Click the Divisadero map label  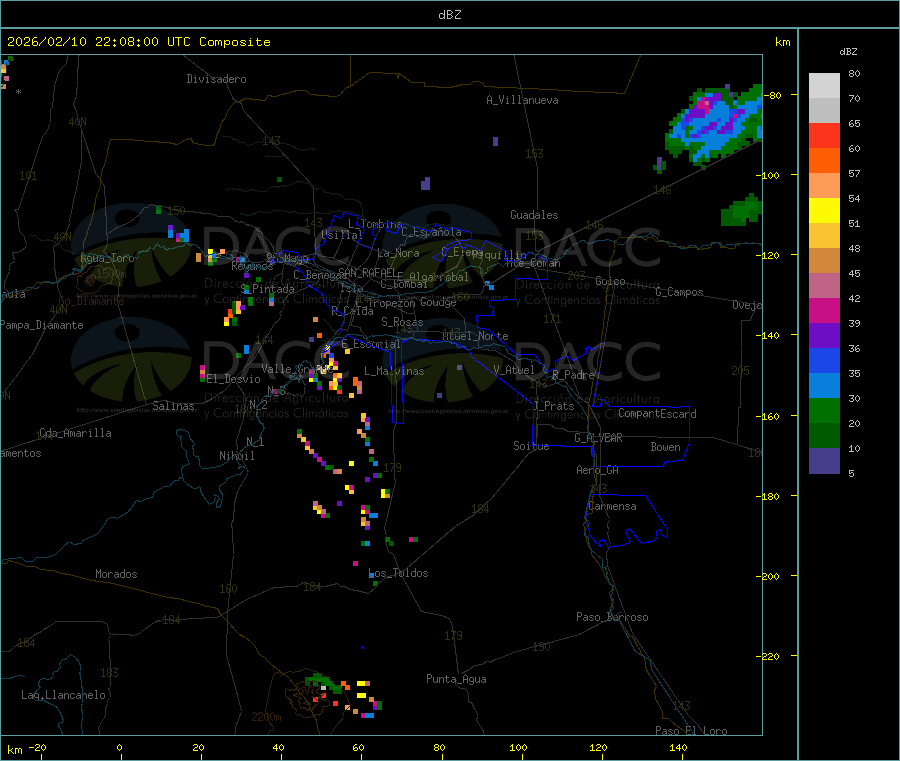[x=216, y=79]
